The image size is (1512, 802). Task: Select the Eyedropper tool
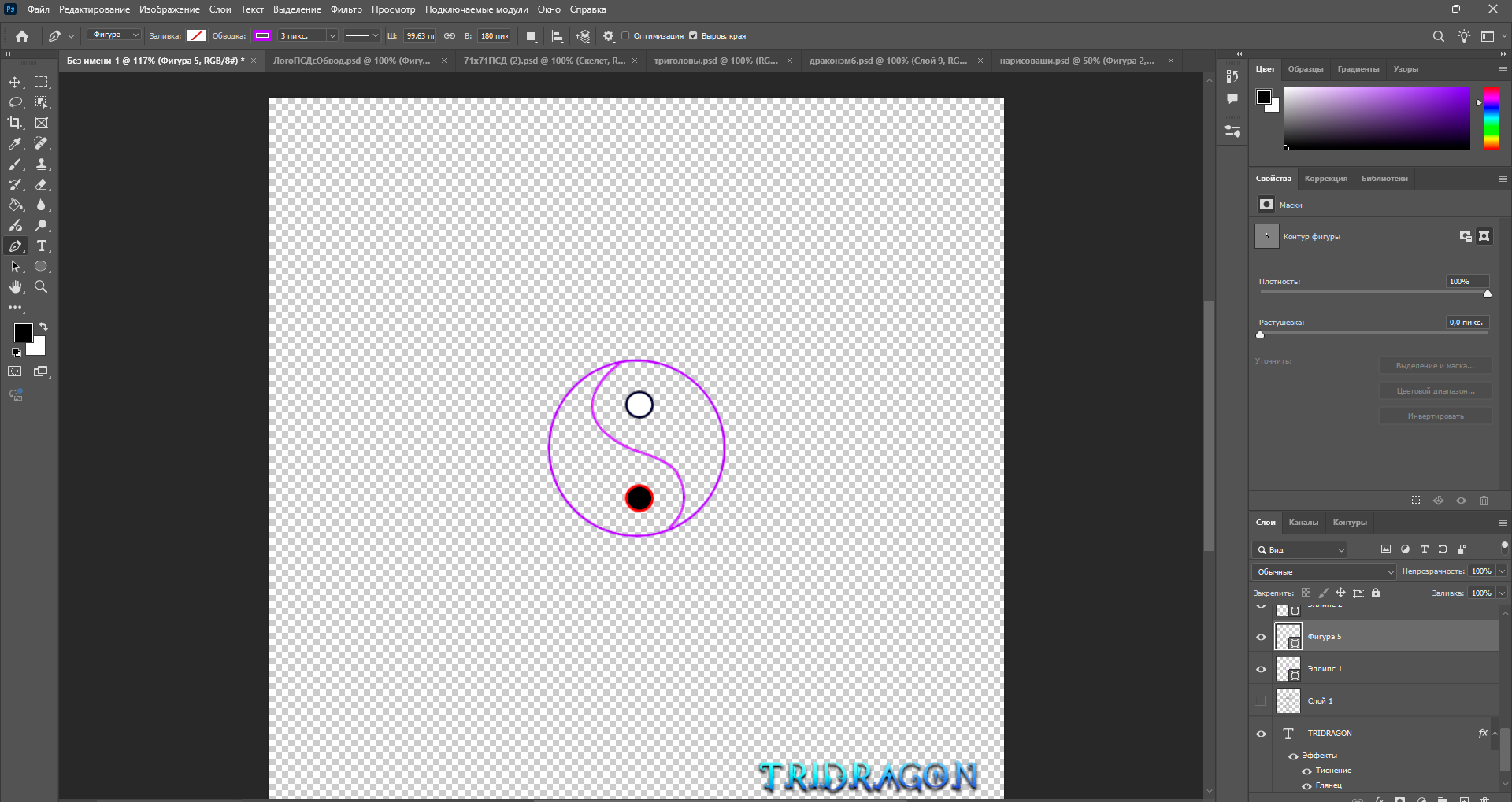click(15, 143)
